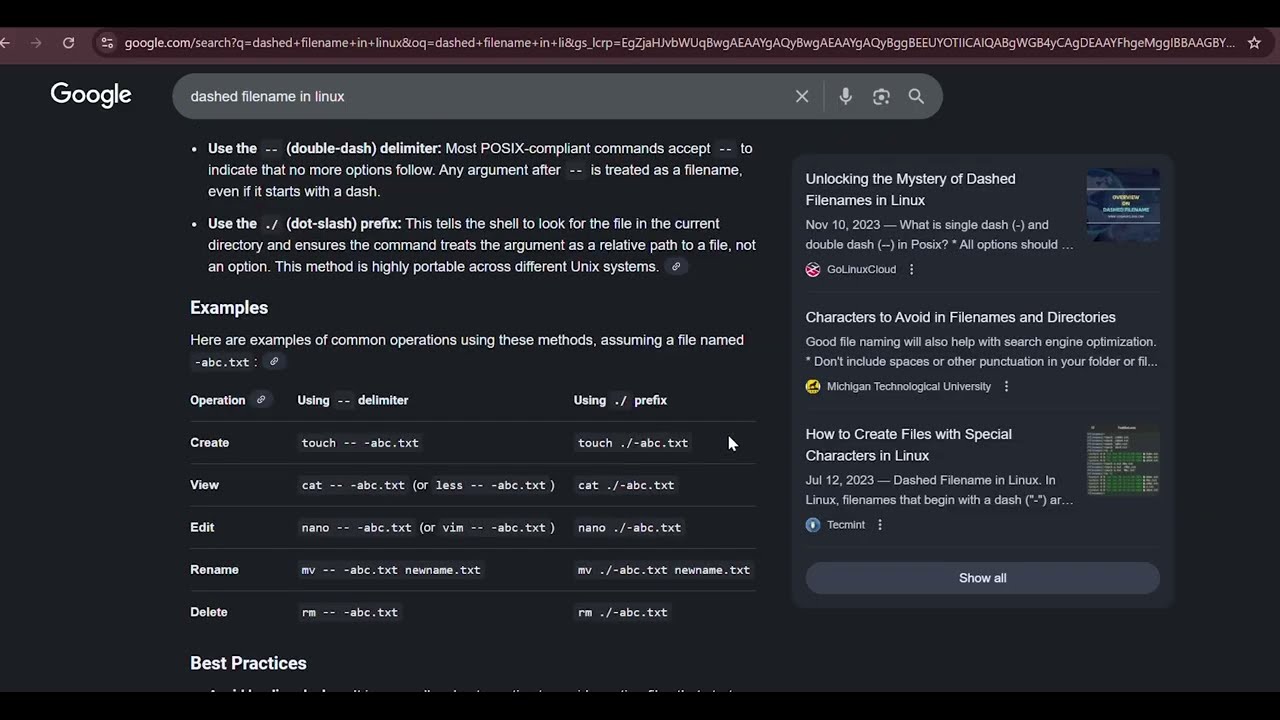Open source link icon next to -abc.txt
The height and width of the screenshot is (720, 1280).
pos(274,362)
